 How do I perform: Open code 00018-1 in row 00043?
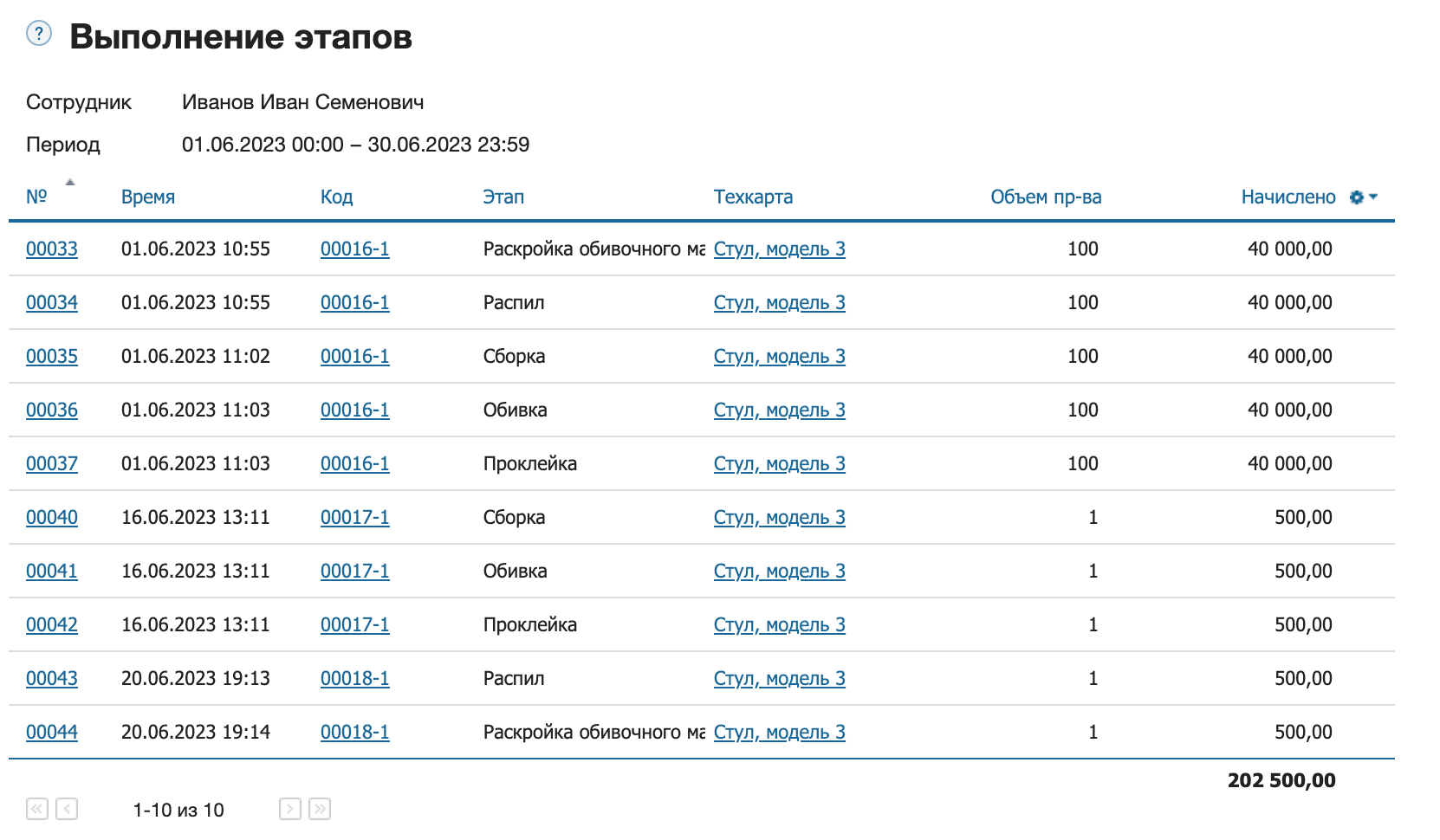click(x=354, y=678)
